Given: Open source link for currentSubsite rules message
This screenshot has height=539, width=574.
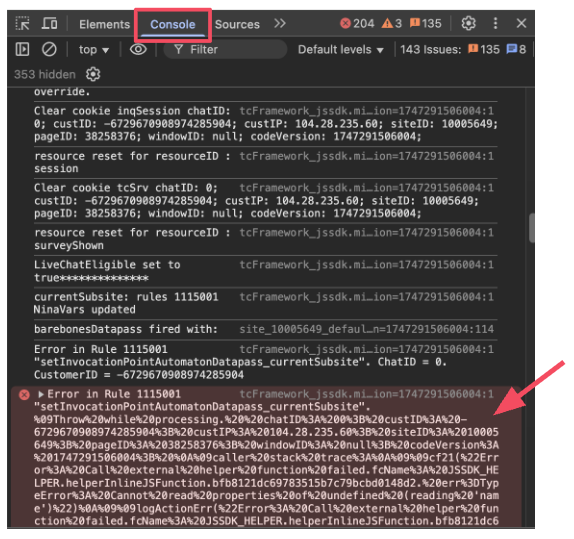Looking at the screenshot, I should (366, 297).
